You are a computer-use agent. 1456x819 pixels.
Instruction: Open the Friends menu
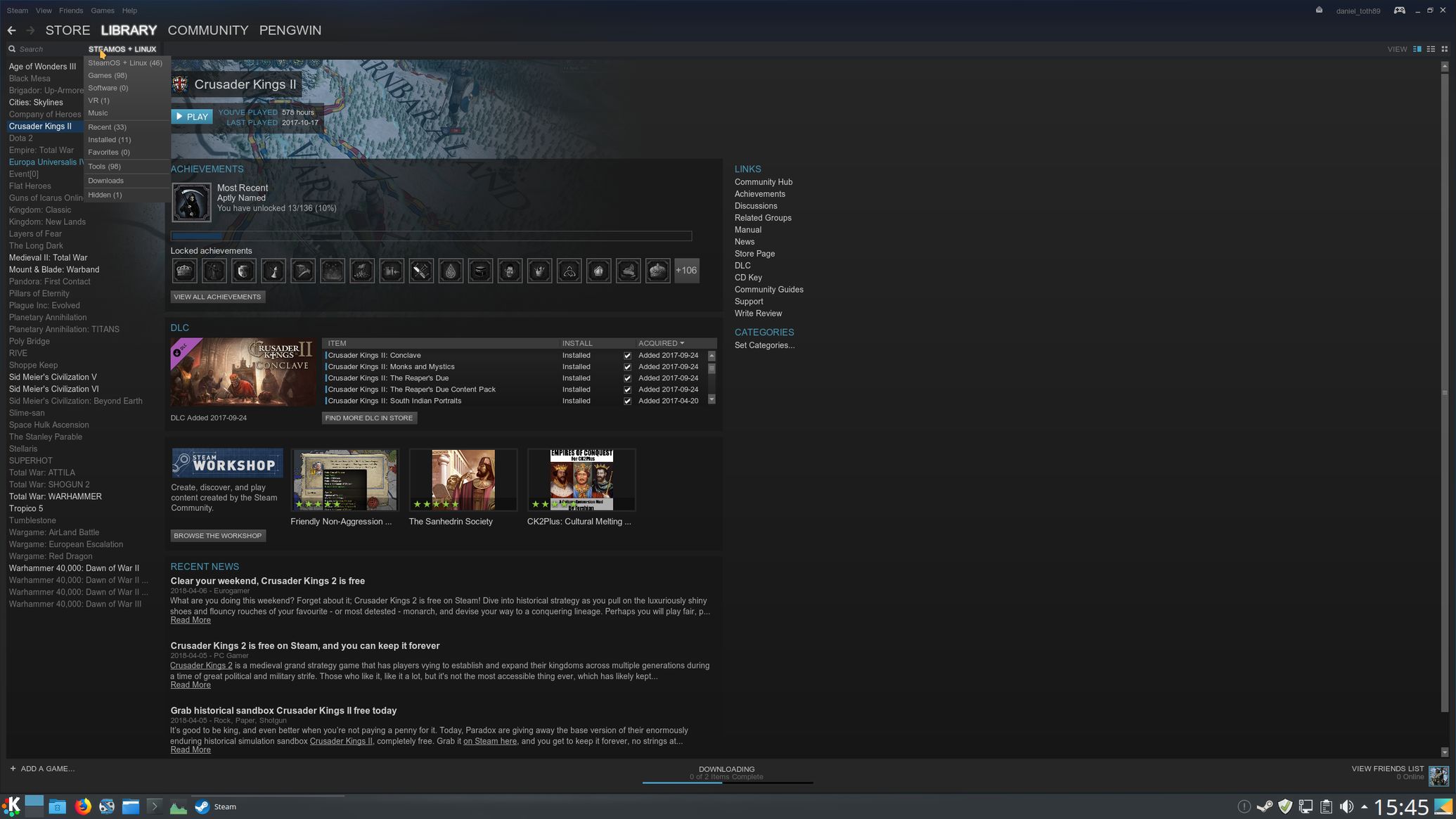point(71,11)
